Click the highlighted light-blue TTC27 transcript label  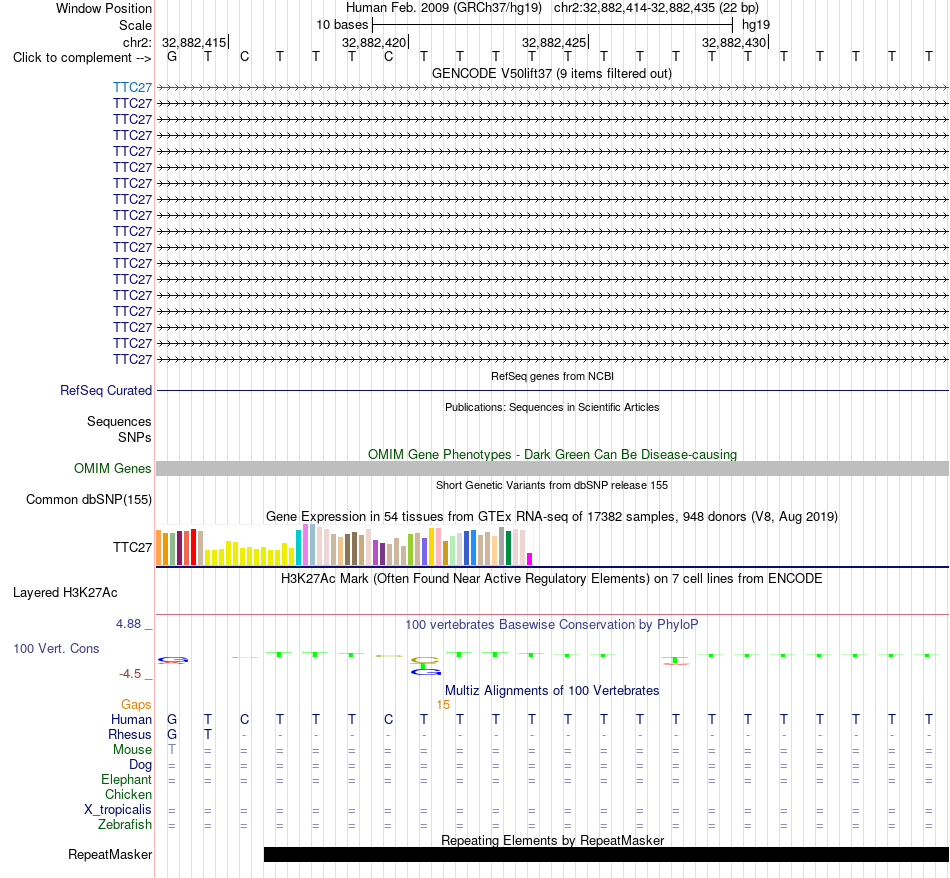[x=132, y=87]
